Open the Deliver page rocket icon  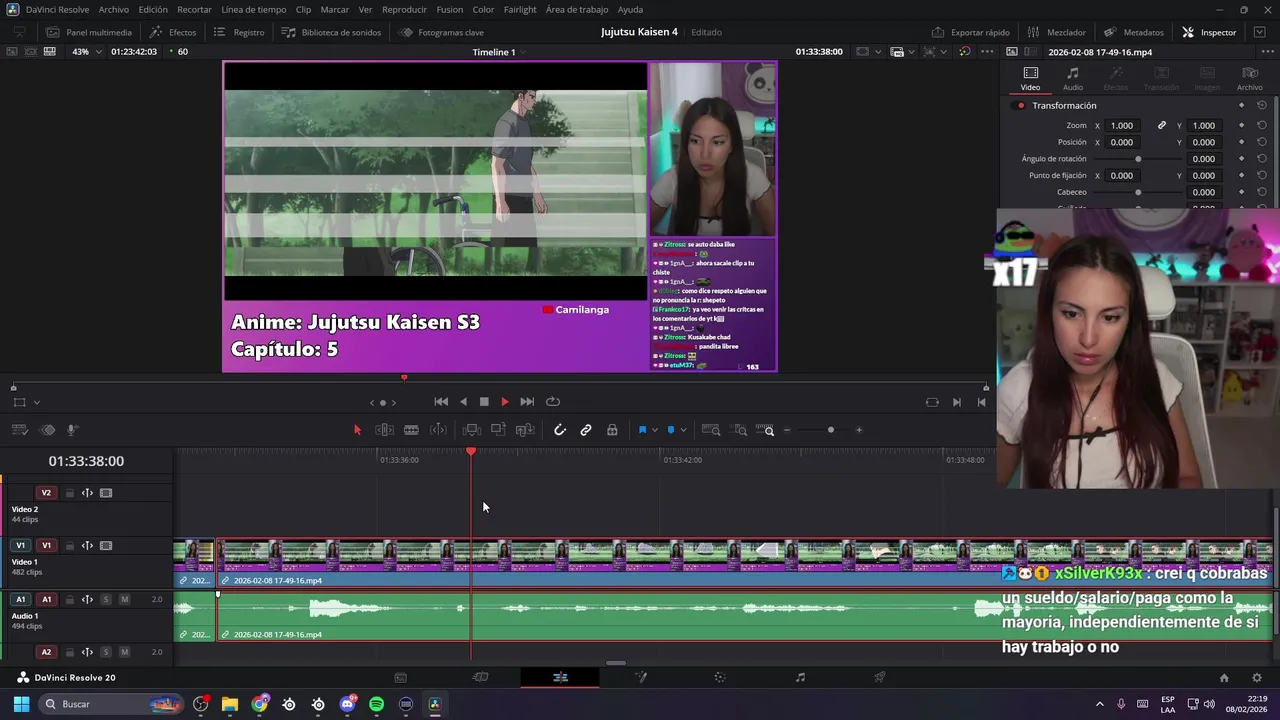(x=880, y=677)
